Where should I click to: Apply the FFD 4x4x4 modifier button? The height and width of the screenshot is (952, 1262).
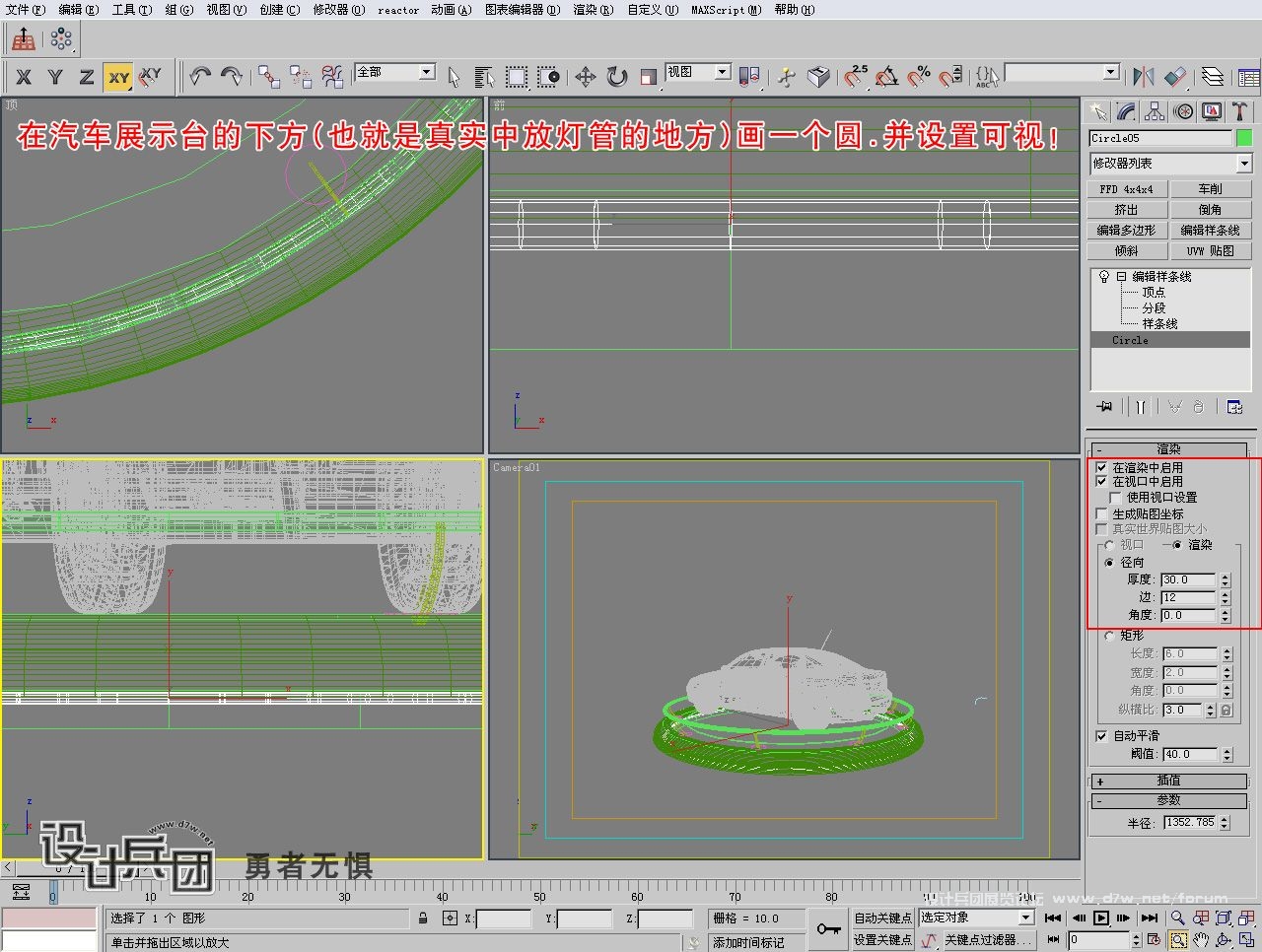[x=1127, y=189]
